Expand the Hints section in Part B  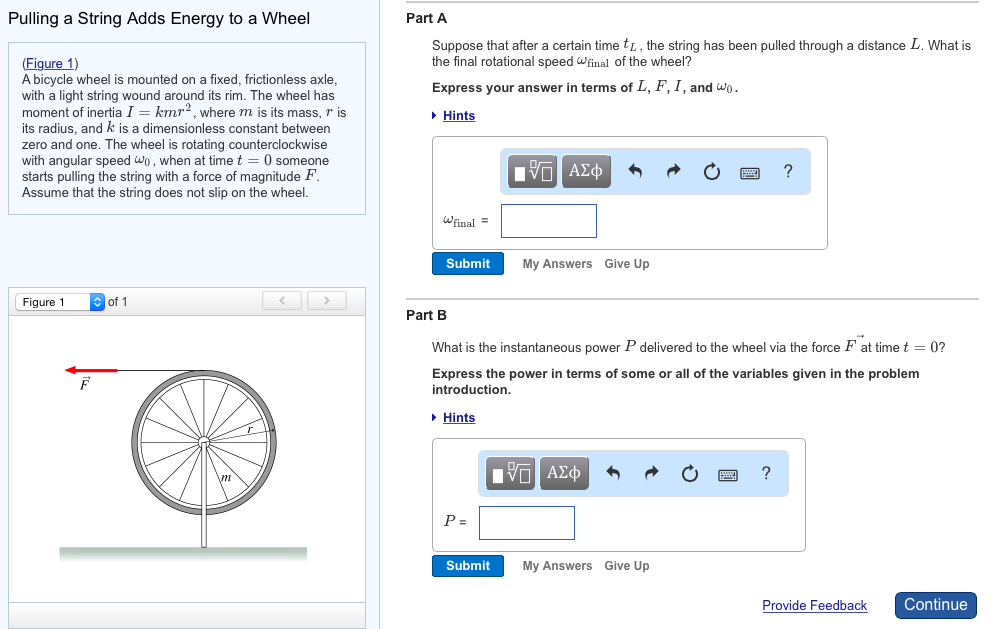click(458, 417)
